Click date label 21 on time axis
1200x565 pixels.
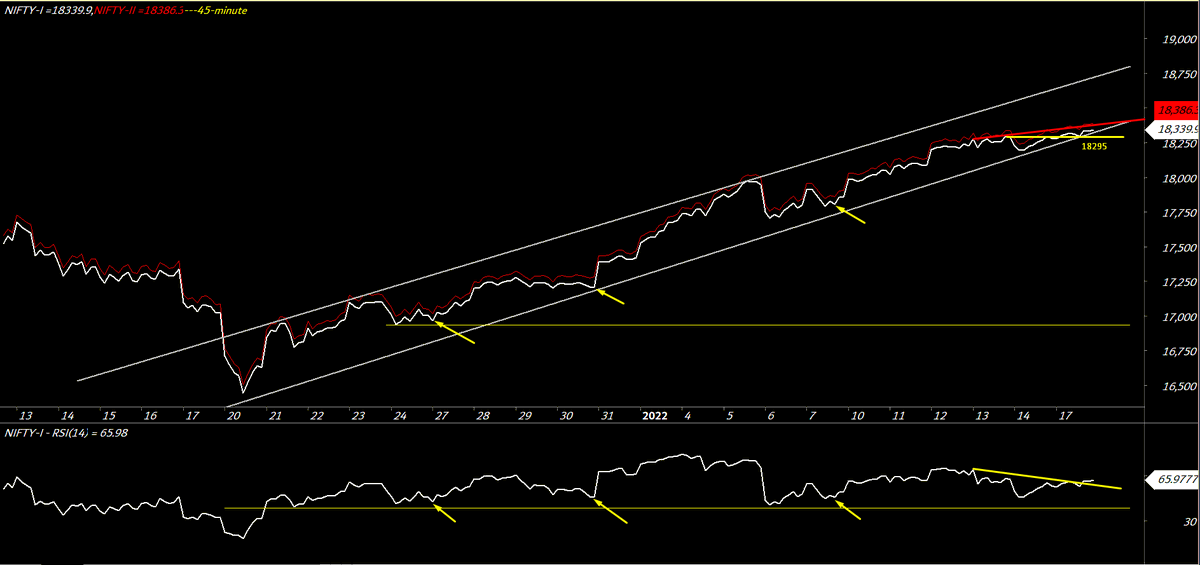pyautogui.click(x=274, y=414)
